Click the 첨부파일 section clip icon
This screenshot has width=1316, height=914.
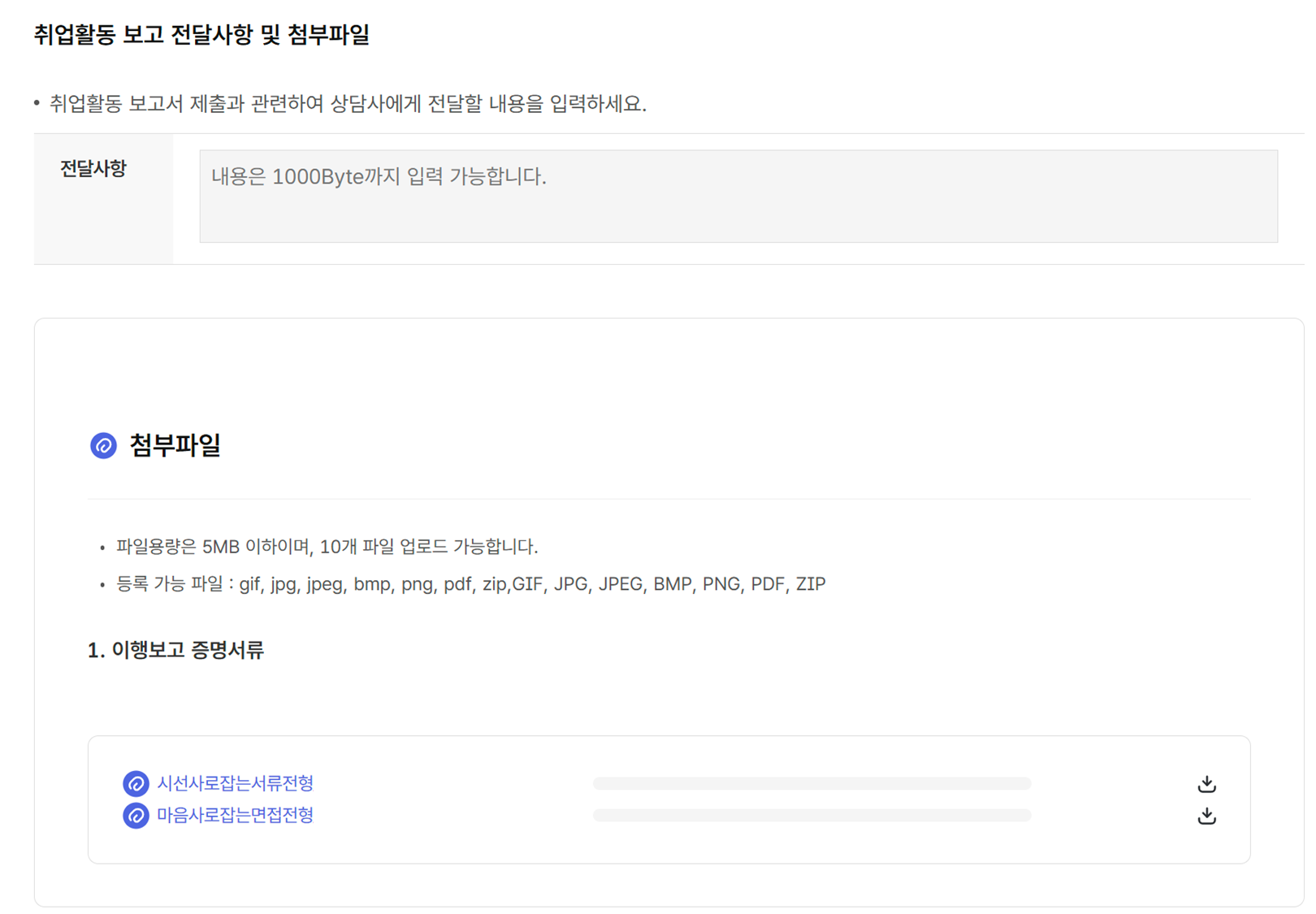pyautogui.click(x=103, y=445)
